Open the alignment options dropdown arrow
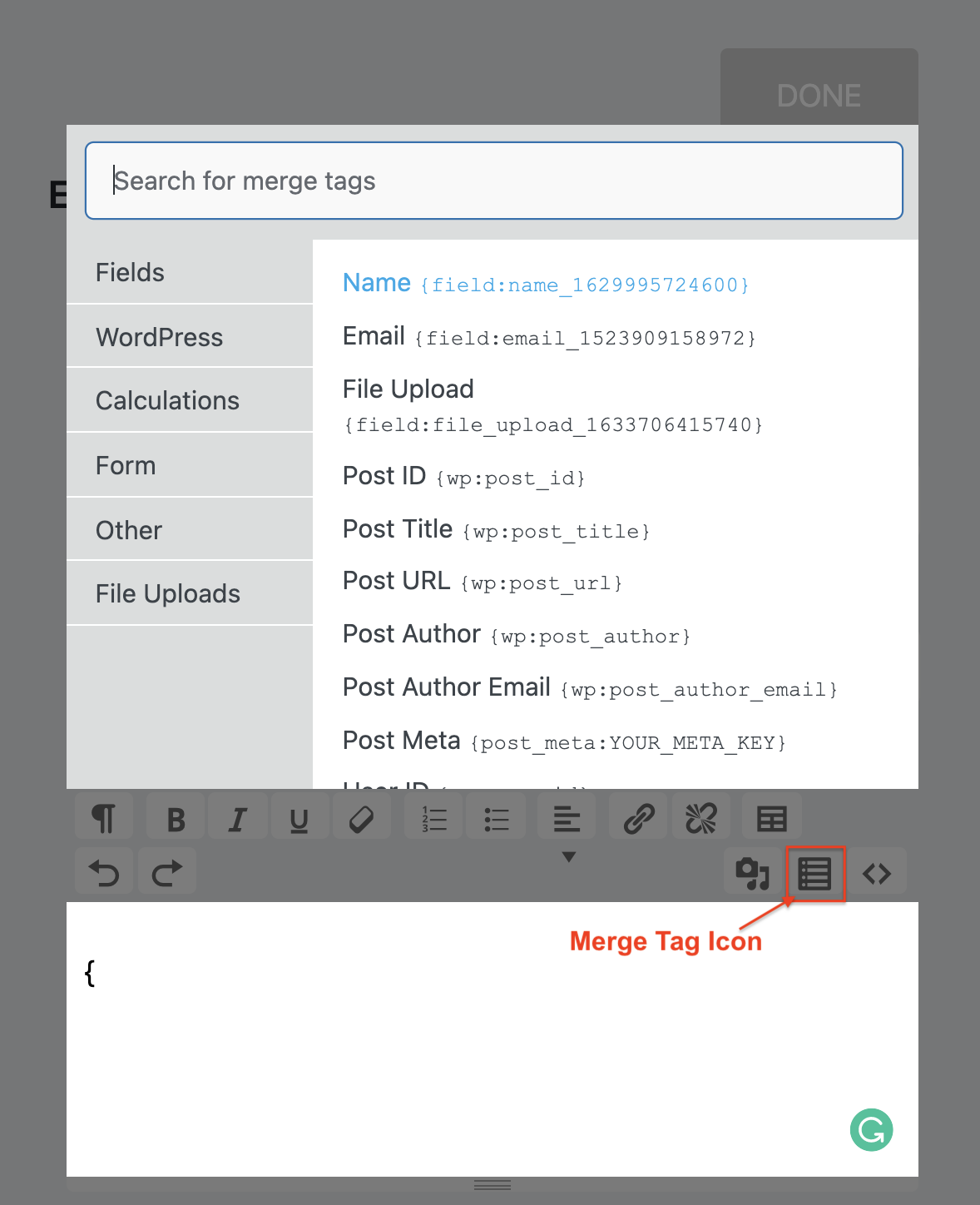This screenshot has height=1205, width=980. pos(569,855)
